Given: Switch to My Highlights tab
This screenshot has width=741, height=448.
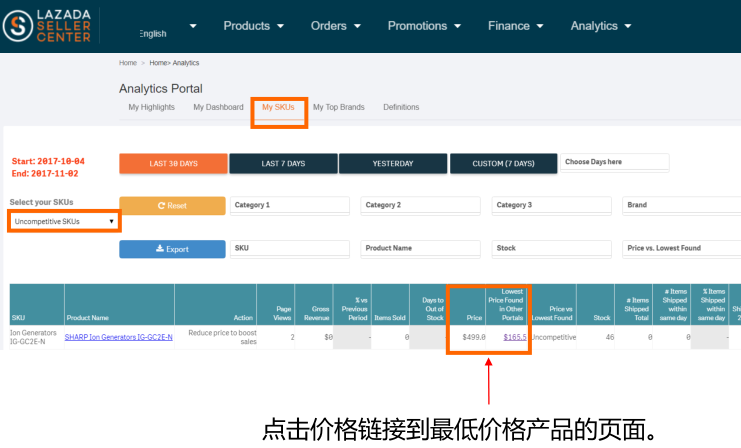Looking at the screenshot, I should 151,107.
